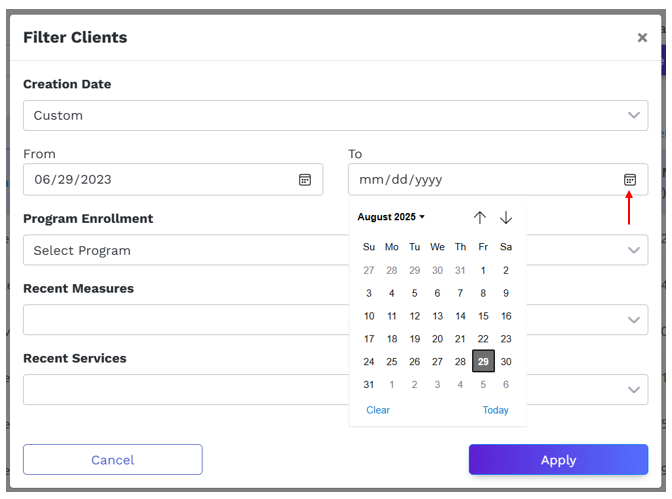Expand the Recent Services dropdown chevron
This screenshot has width=672, height=499.
[x=633, y=390]
